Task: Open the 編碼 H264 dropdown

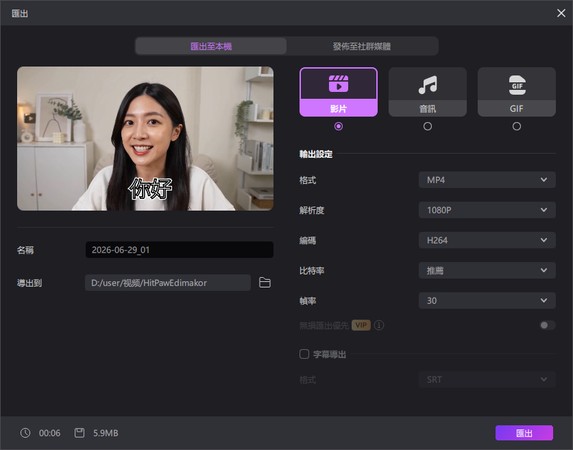Action: pos(487,240)
